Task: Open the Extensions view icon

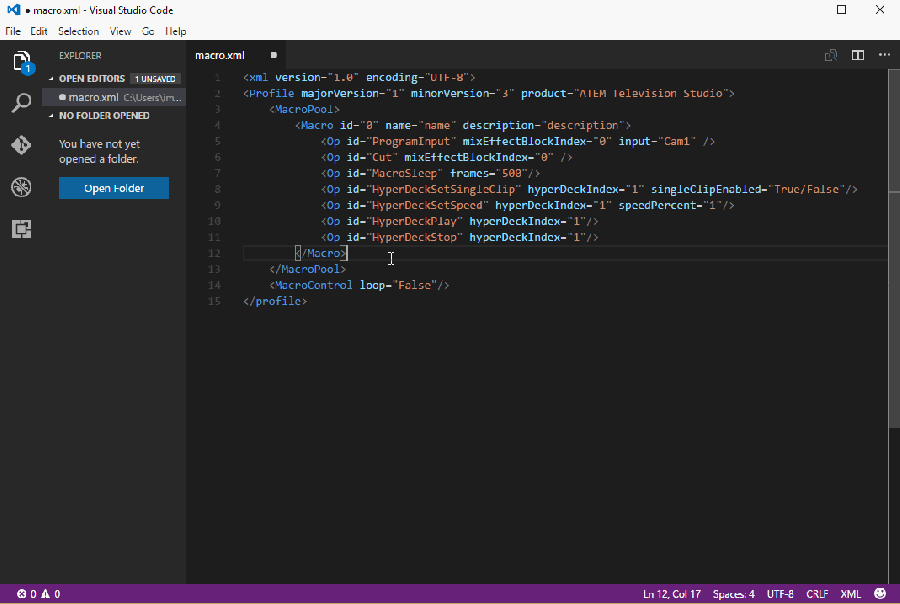Action: pos(22,229)
